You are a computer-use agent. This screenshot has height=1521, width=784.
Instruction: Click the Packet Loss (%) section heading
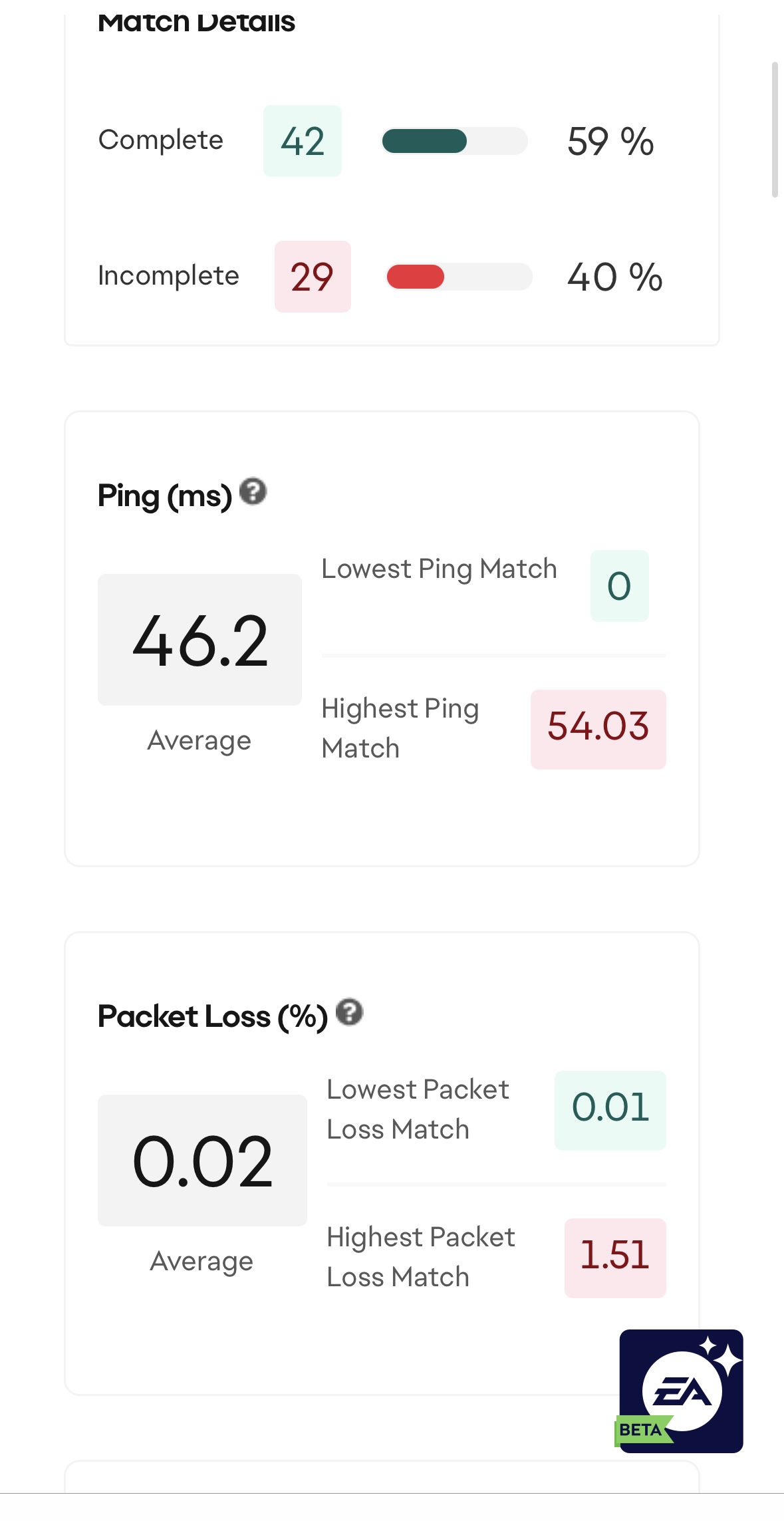tap(213, 1017)
